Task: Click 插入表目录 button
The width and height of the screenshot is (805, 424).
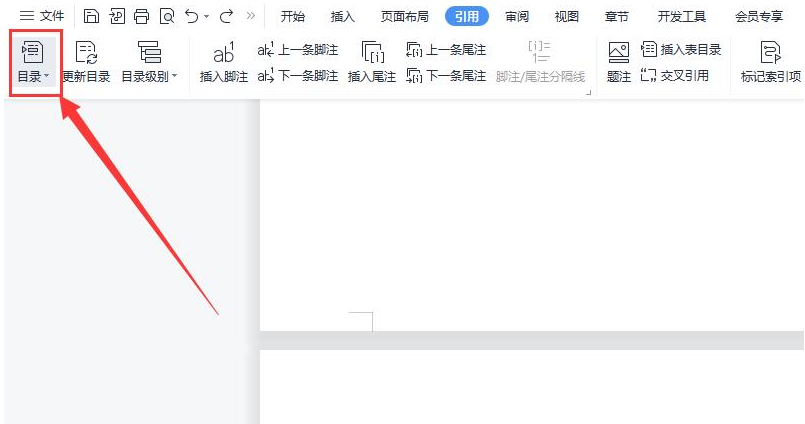Action: pyautogui.click(x=681, y=49)
